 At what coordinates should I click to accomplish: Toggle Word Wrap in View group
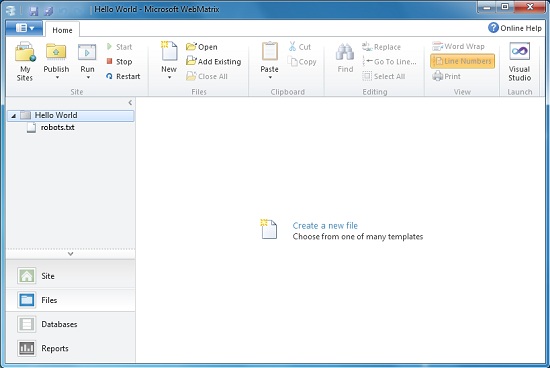tap(458, 46)
